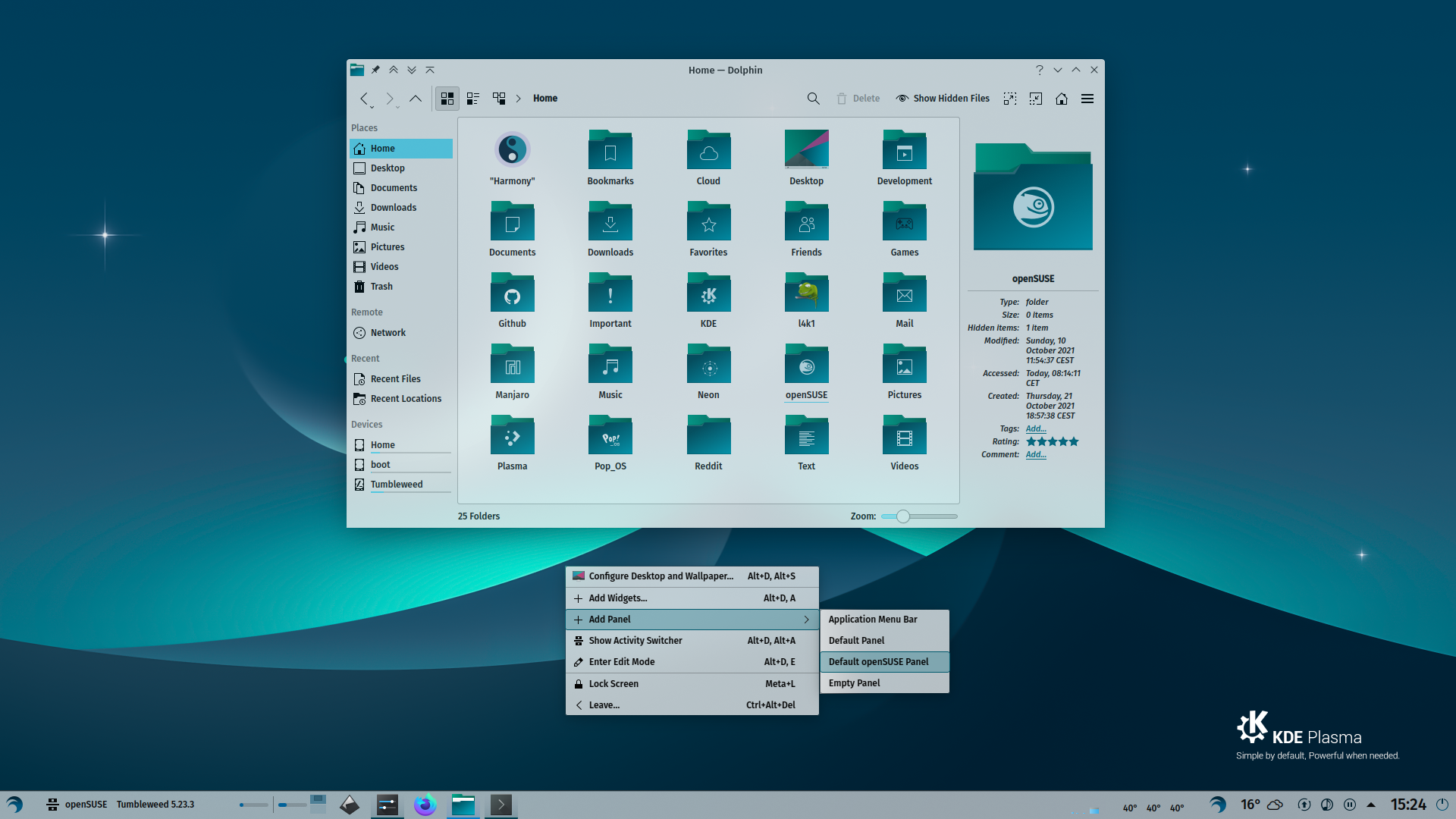Open the Dolphin hamburger menu
The image size is (1456, 819).
1087,99
